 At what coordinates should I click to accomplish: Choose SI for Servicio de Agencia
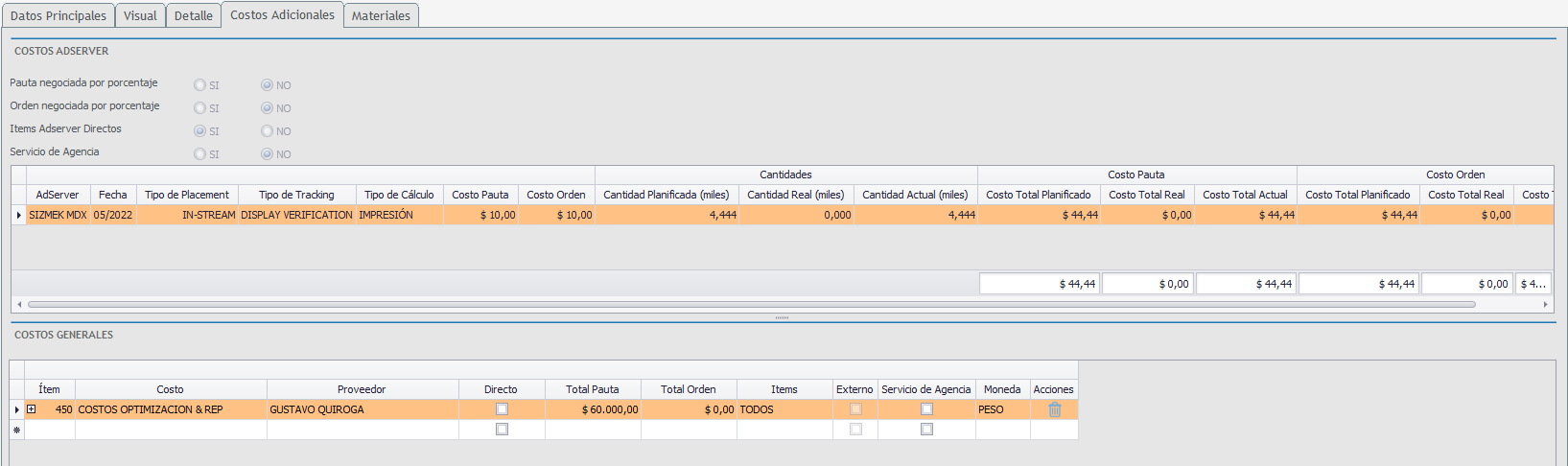199,154
